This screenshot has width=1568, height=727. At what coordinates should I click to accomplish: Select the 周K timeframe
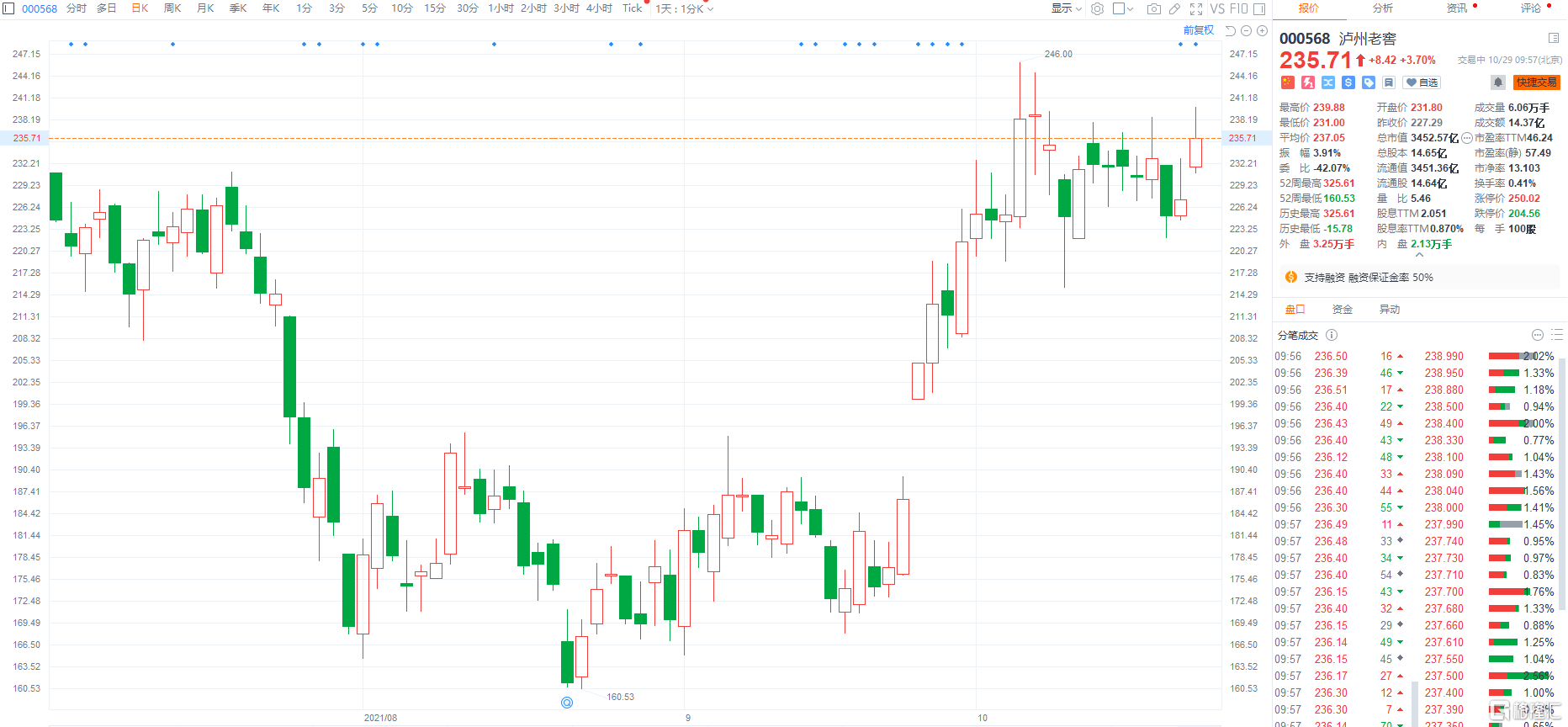[172, 8]
